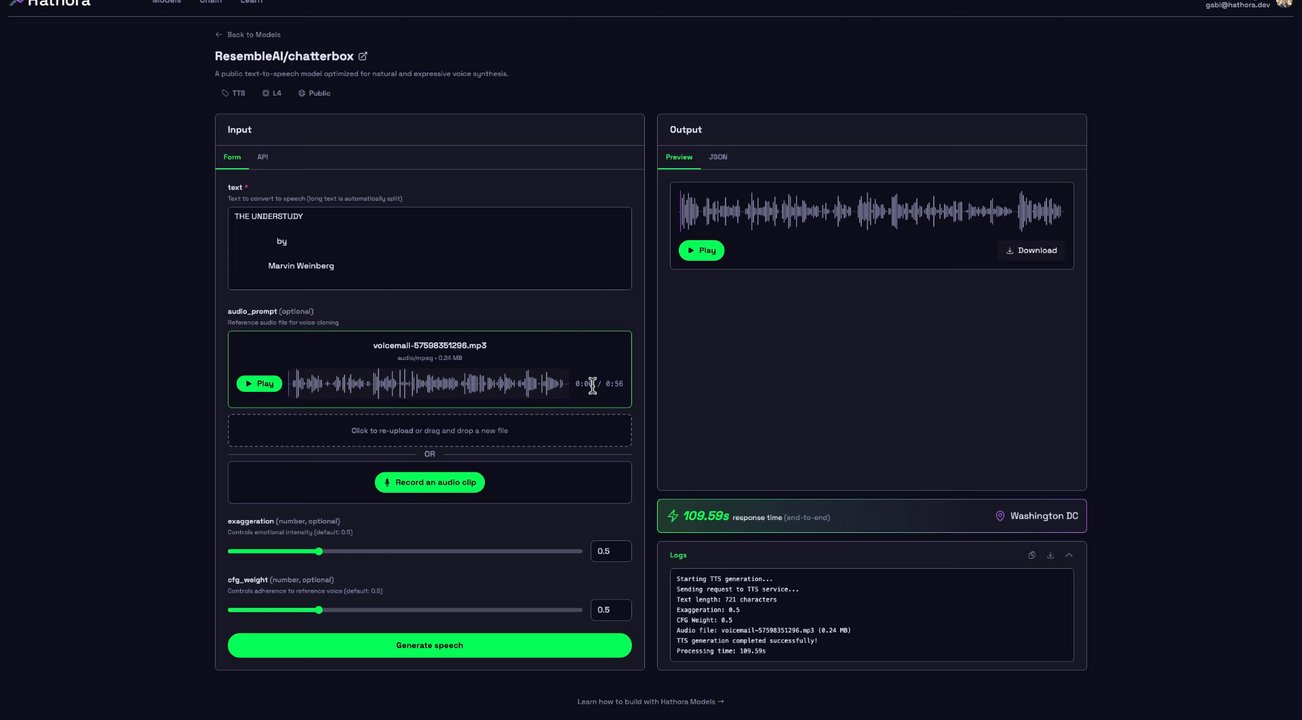Click the 0:56 audio duration text

[614, 384]
